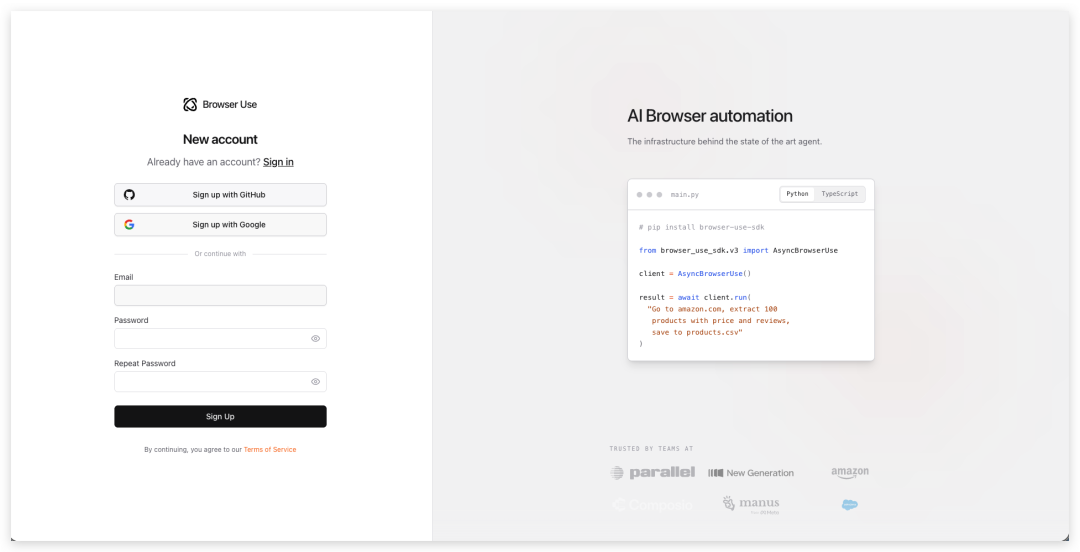Image resolution: width=1080 pixels, height=552 pixels.
Task: Focus the Email input field
Action: pos(220,296)
